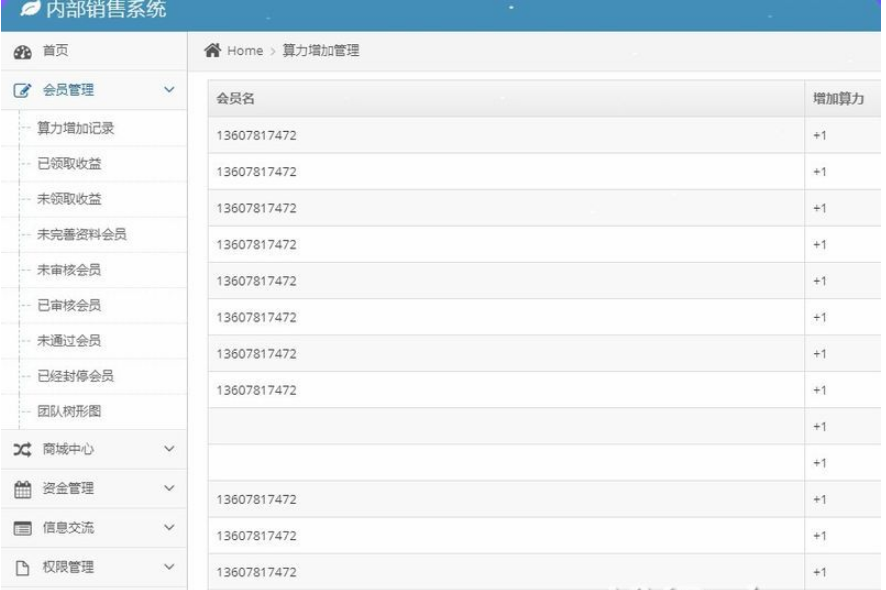886x590 pixels.
Task: Click the file icon beside 权限管理
Action: [x=22, y=567]
